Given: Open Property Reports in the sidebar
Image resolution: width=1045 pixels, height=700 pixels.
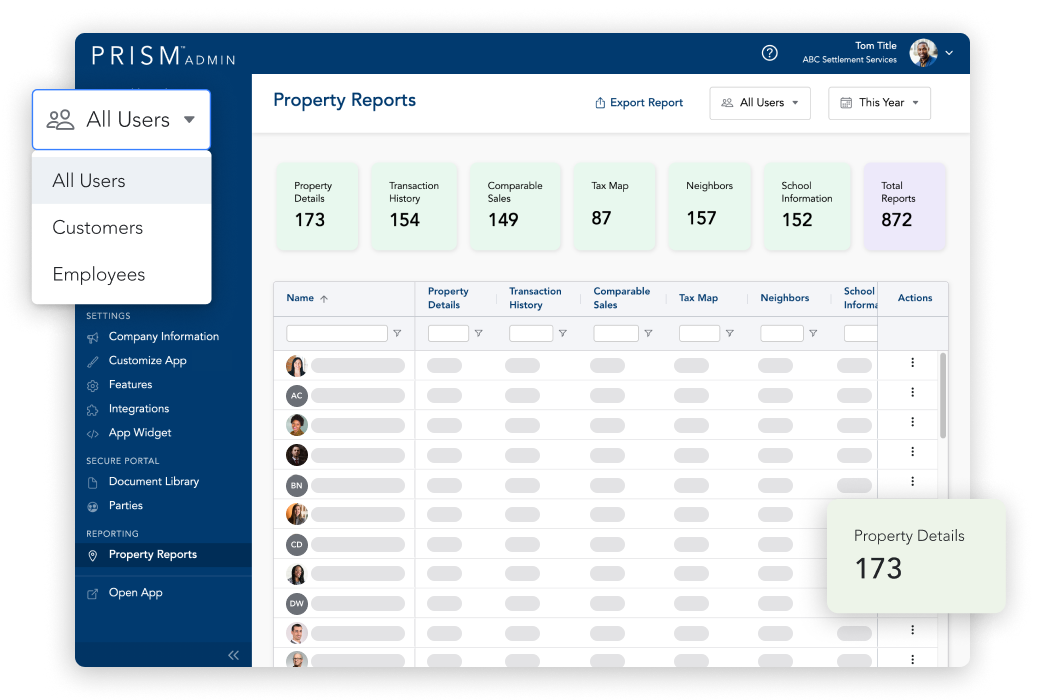Looking at the screenshot, I should coord(152,555).
